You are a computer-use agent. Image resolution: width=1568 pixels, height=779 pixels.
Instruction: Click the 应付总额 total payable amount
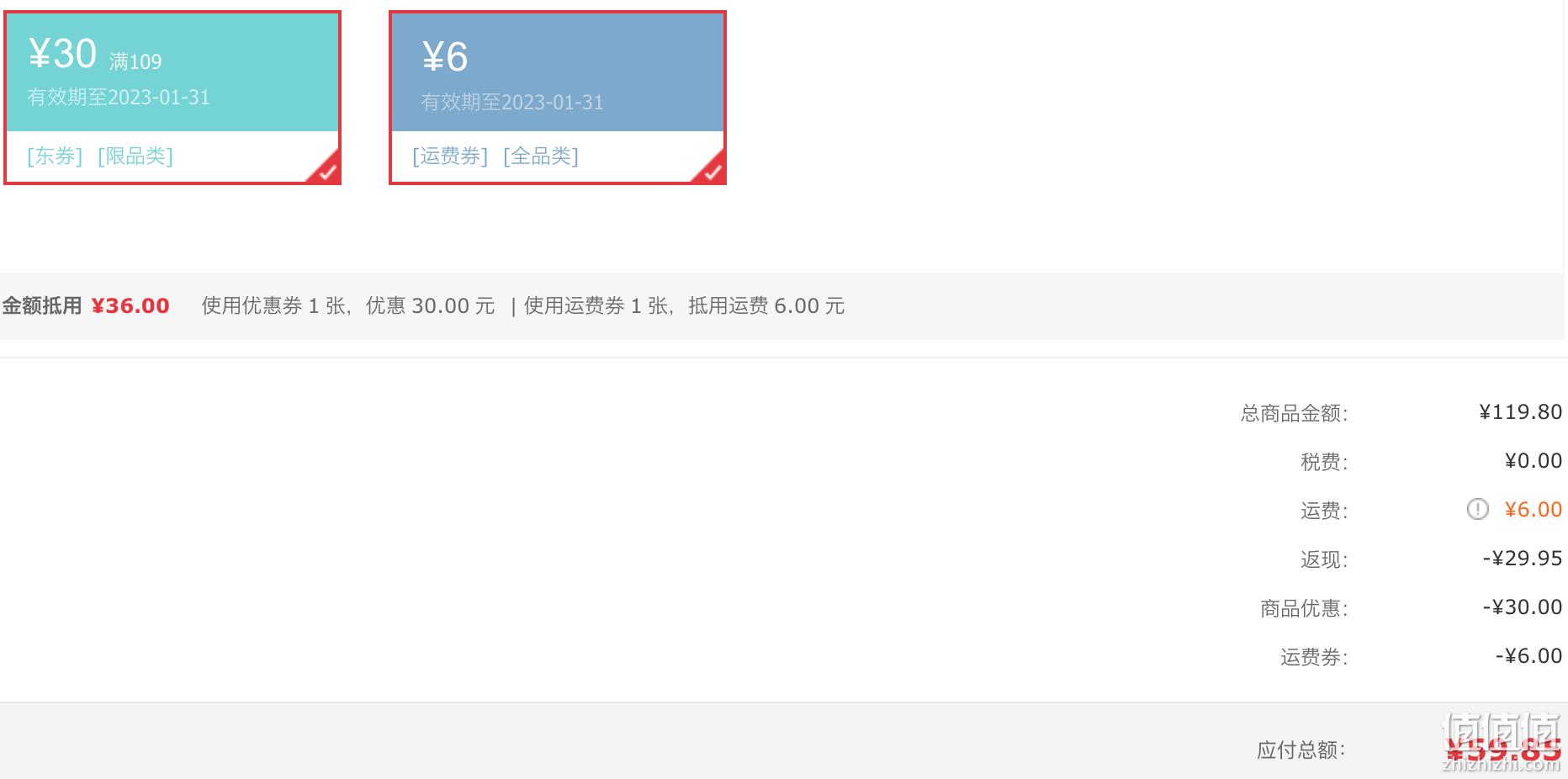[1503, 750]
